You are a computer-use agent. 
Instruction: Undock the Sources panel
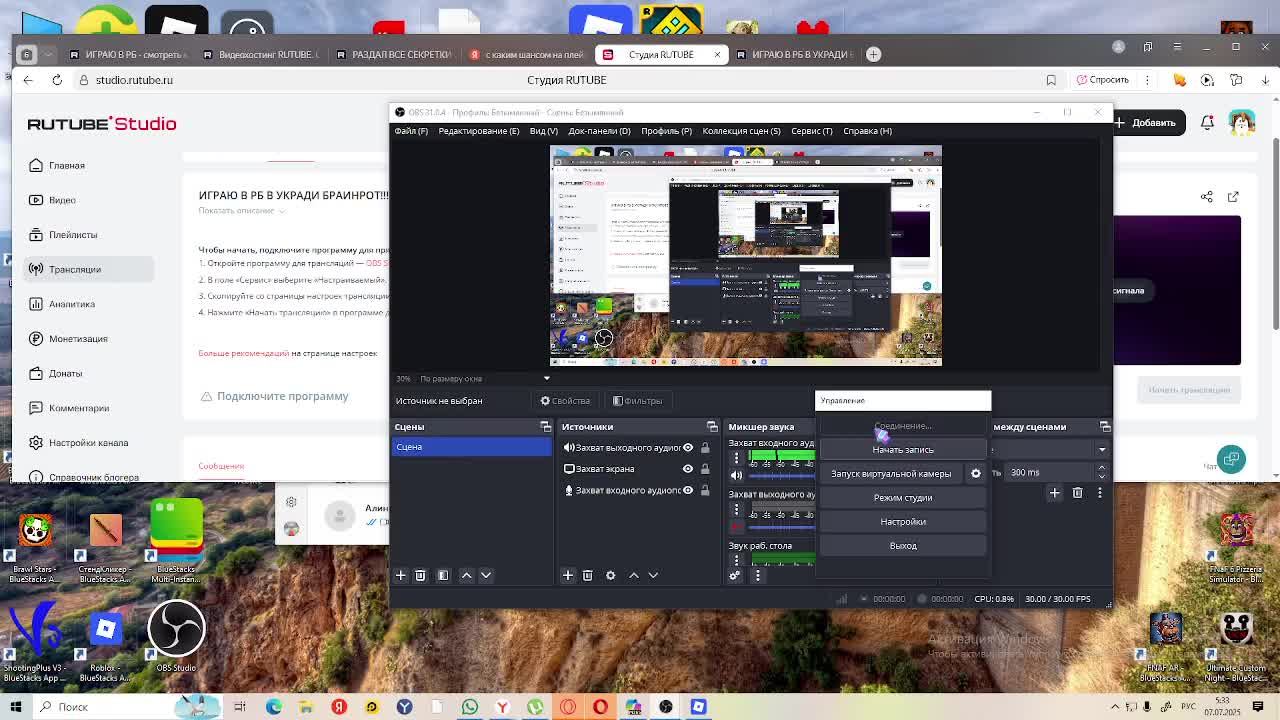pos(712,427)
